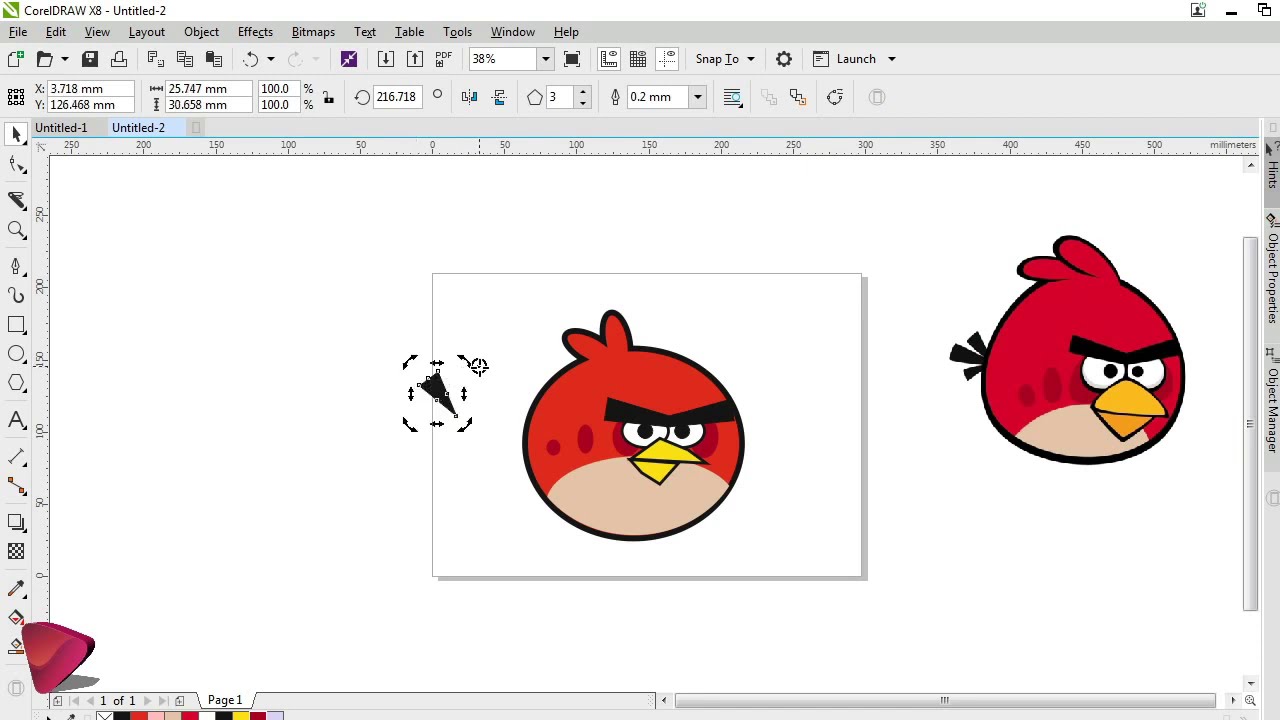Cut selection to clipboard
The height and width of the screenshot is (720, 1280).
[x=155, y=59]
